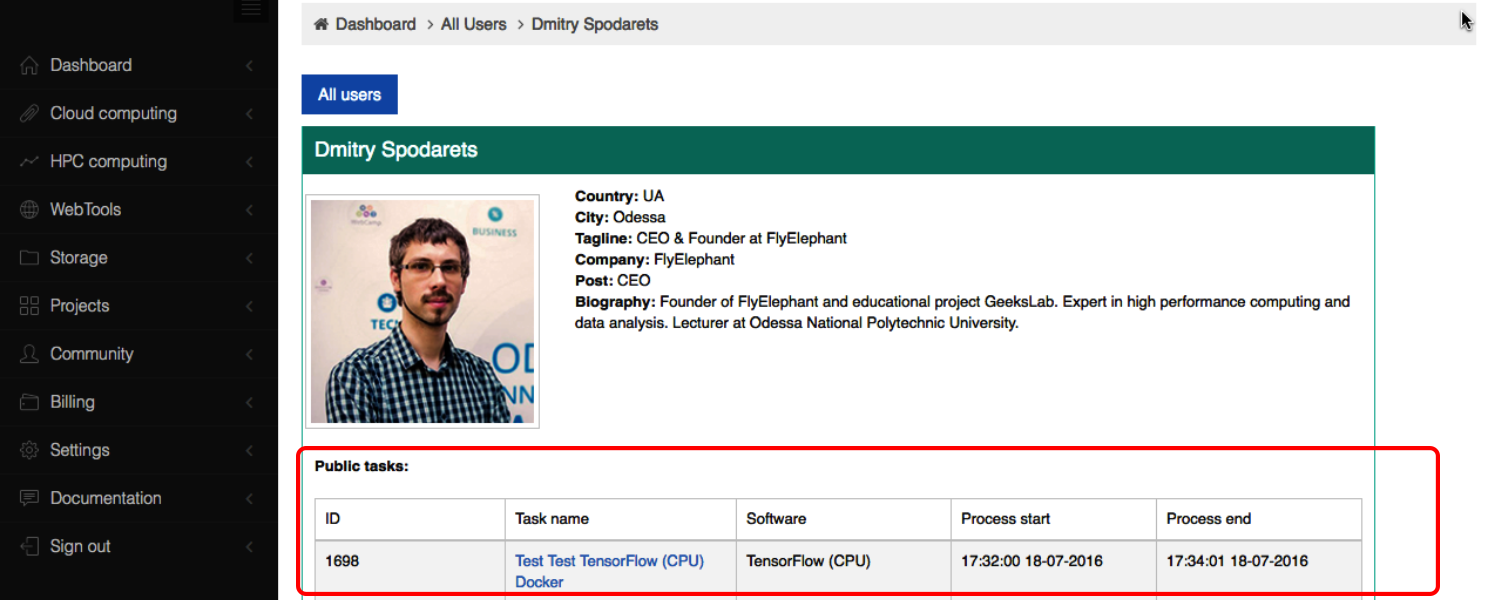Image resolution: width=1500 pixels, height=600 pixels.
Task: Click the HPC computing chart icon
Action: point(29,162)
